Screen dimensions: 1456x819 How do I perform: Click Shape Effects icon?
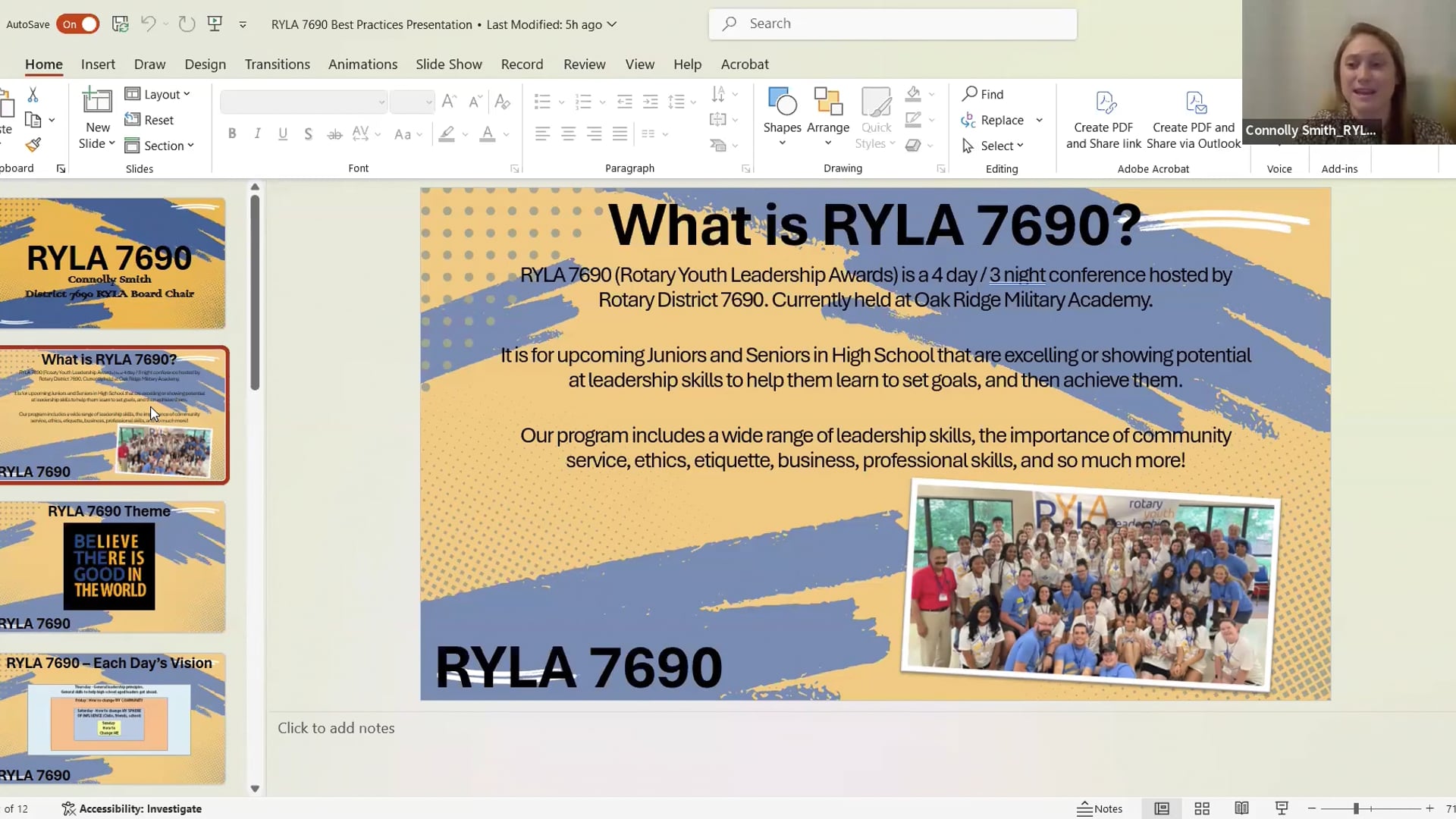(913, 145)
